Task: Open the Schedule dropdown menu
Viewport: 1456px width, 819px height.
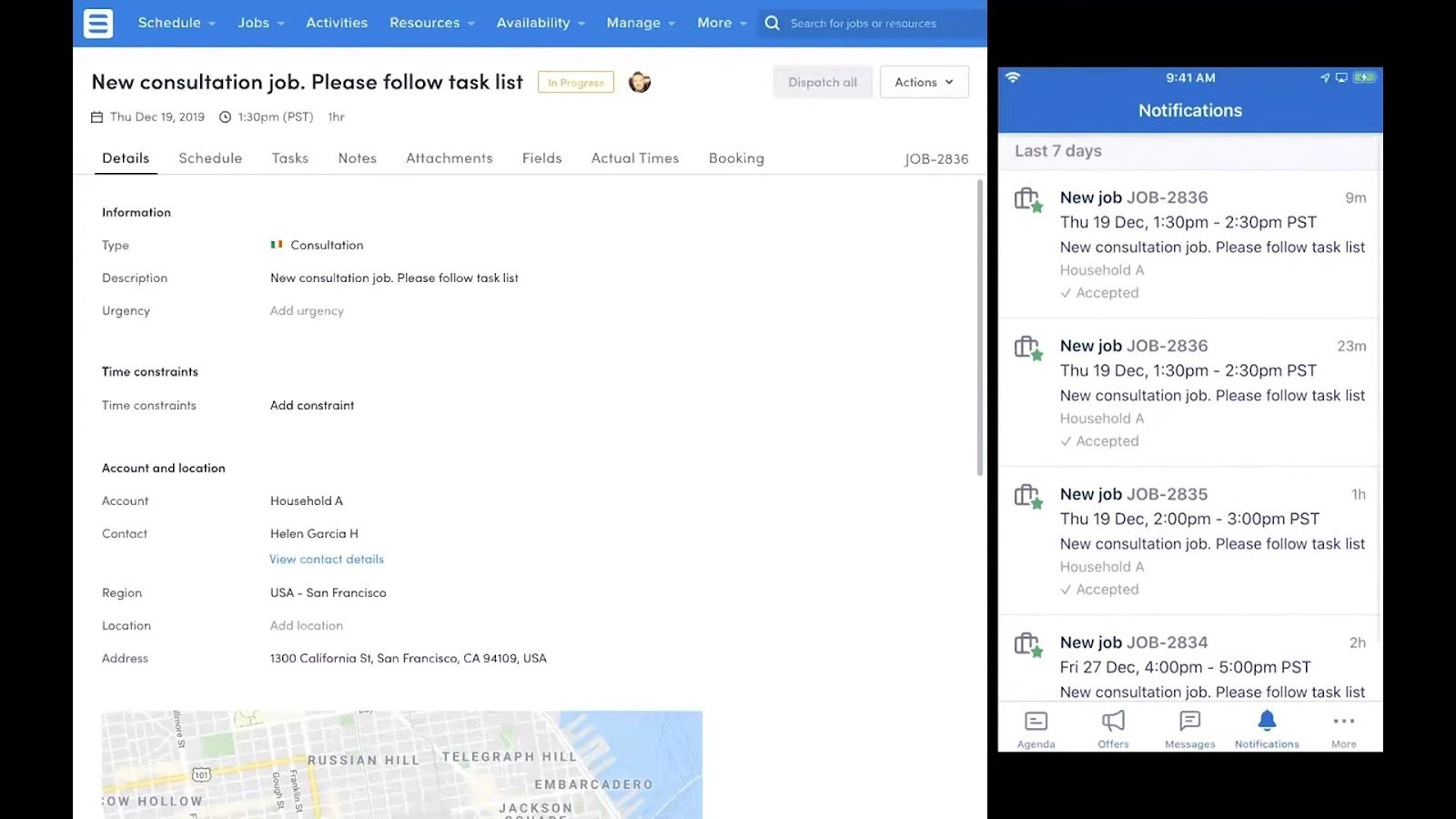Action: (177, 23)
